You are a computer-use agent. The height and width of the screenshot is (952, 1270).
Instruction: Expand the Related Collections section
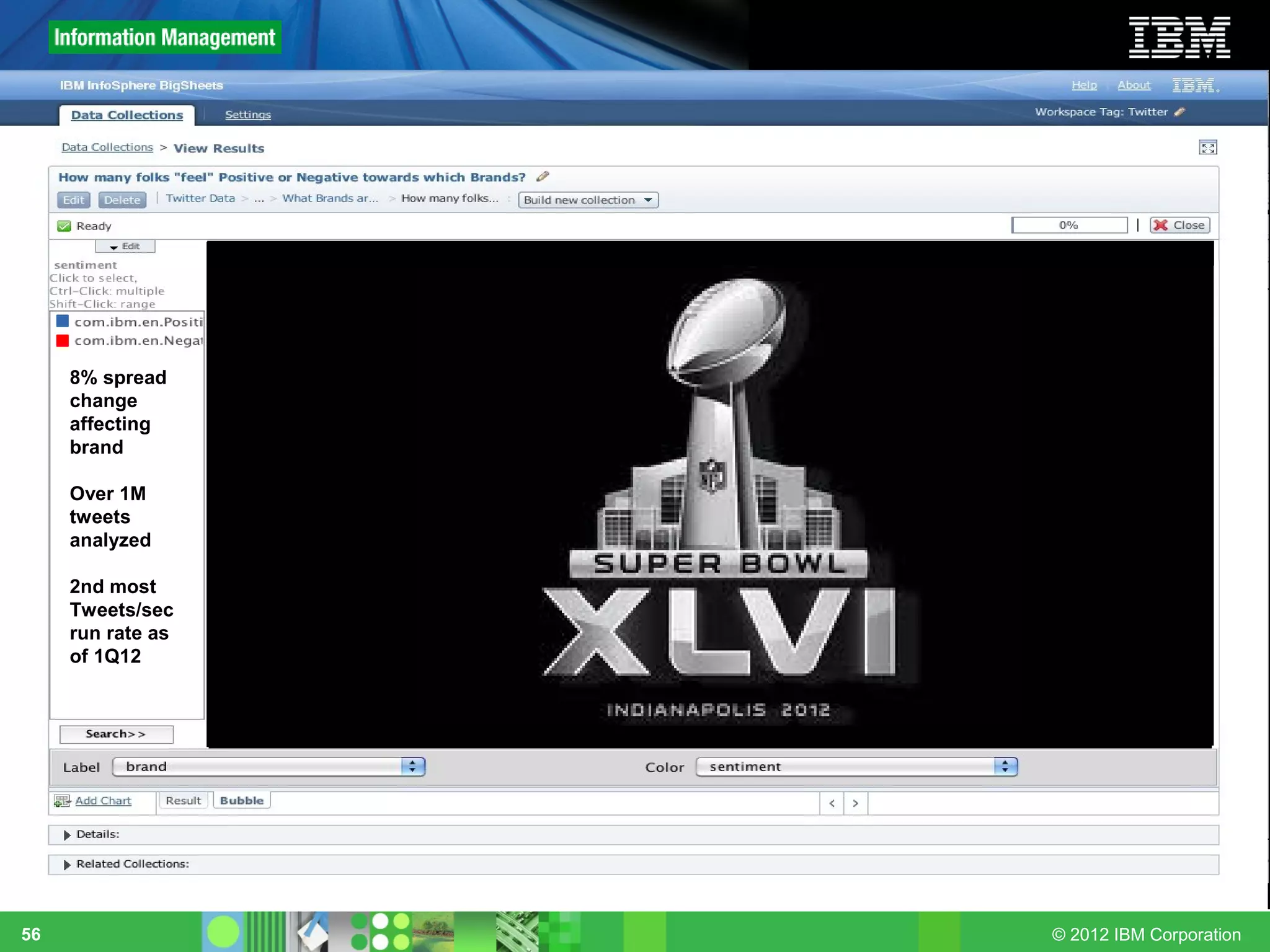tap(67, 865)
